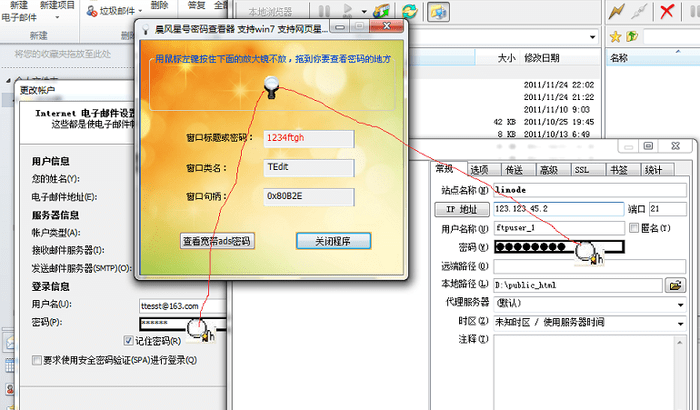Check the 匿名 anonymous checkbox

pos(660,228)
